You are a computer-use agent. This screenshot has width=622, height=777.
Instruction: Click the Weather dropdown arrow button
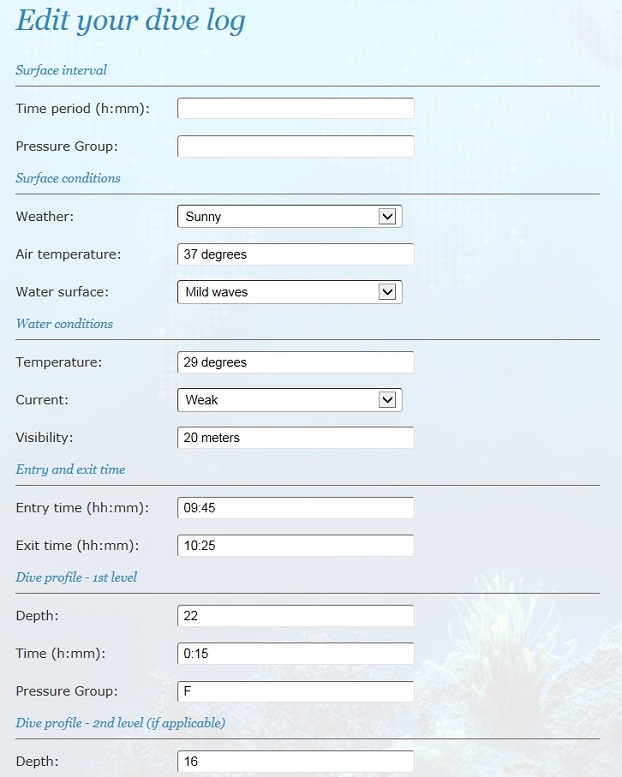tap(388, 216)
